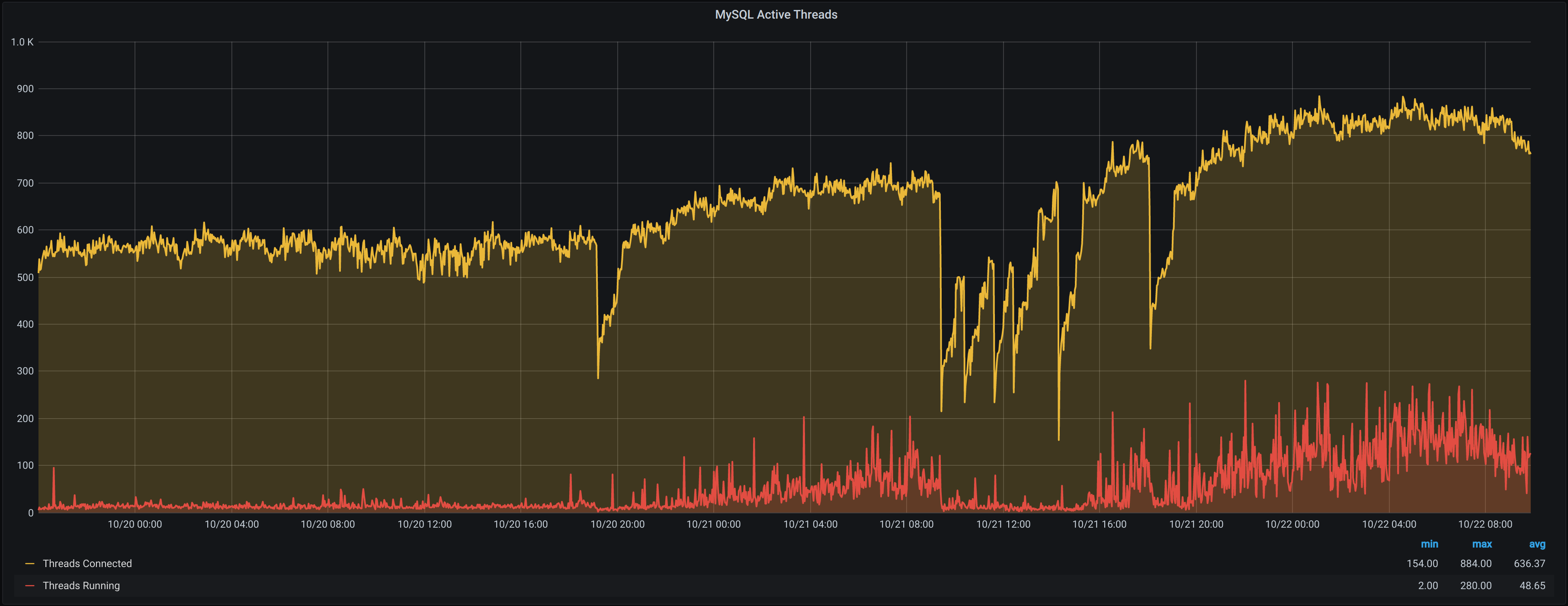Viewport: 1568px width, 606px height.
Task: Click the 900 y-axis label
Action: [x=26, y=89]
